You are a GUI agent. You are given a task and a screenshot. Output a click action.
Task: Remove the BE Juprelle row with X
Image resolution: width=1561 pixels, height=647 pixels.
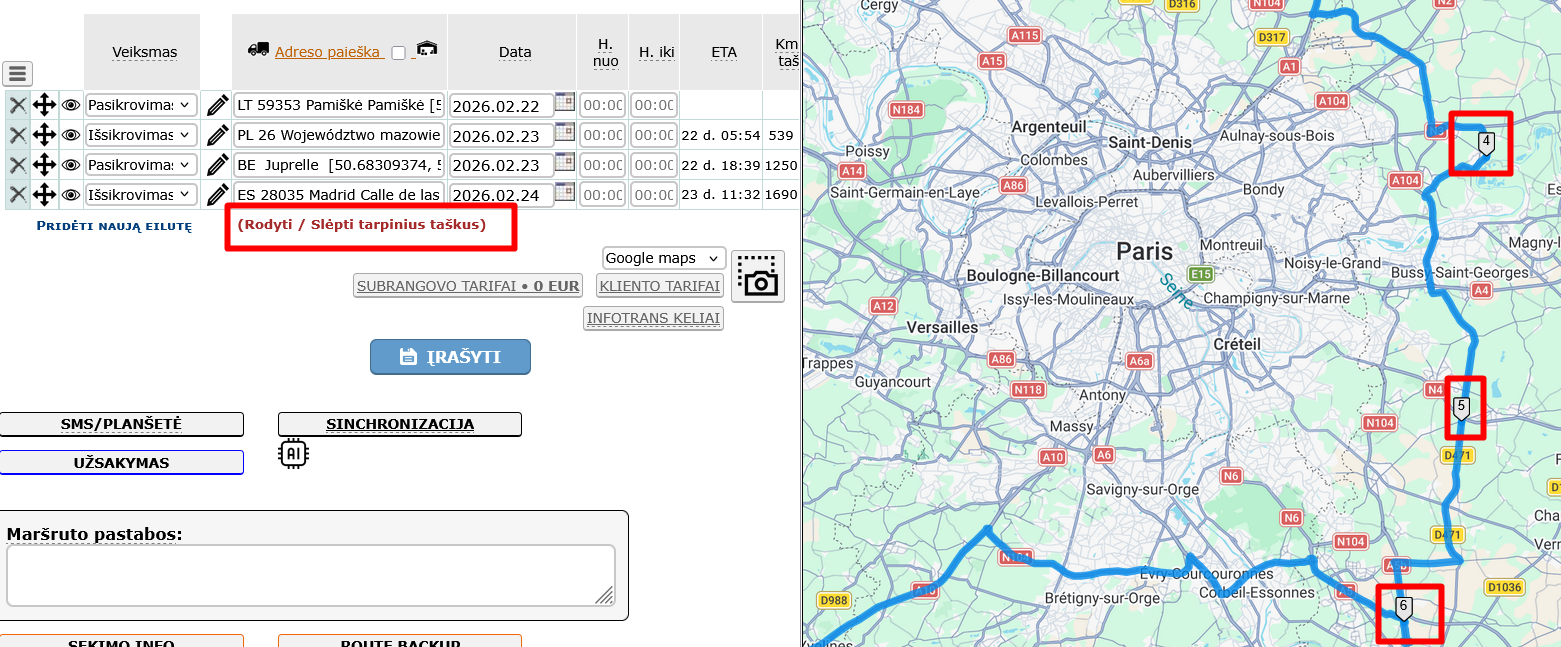pos(18,164)
